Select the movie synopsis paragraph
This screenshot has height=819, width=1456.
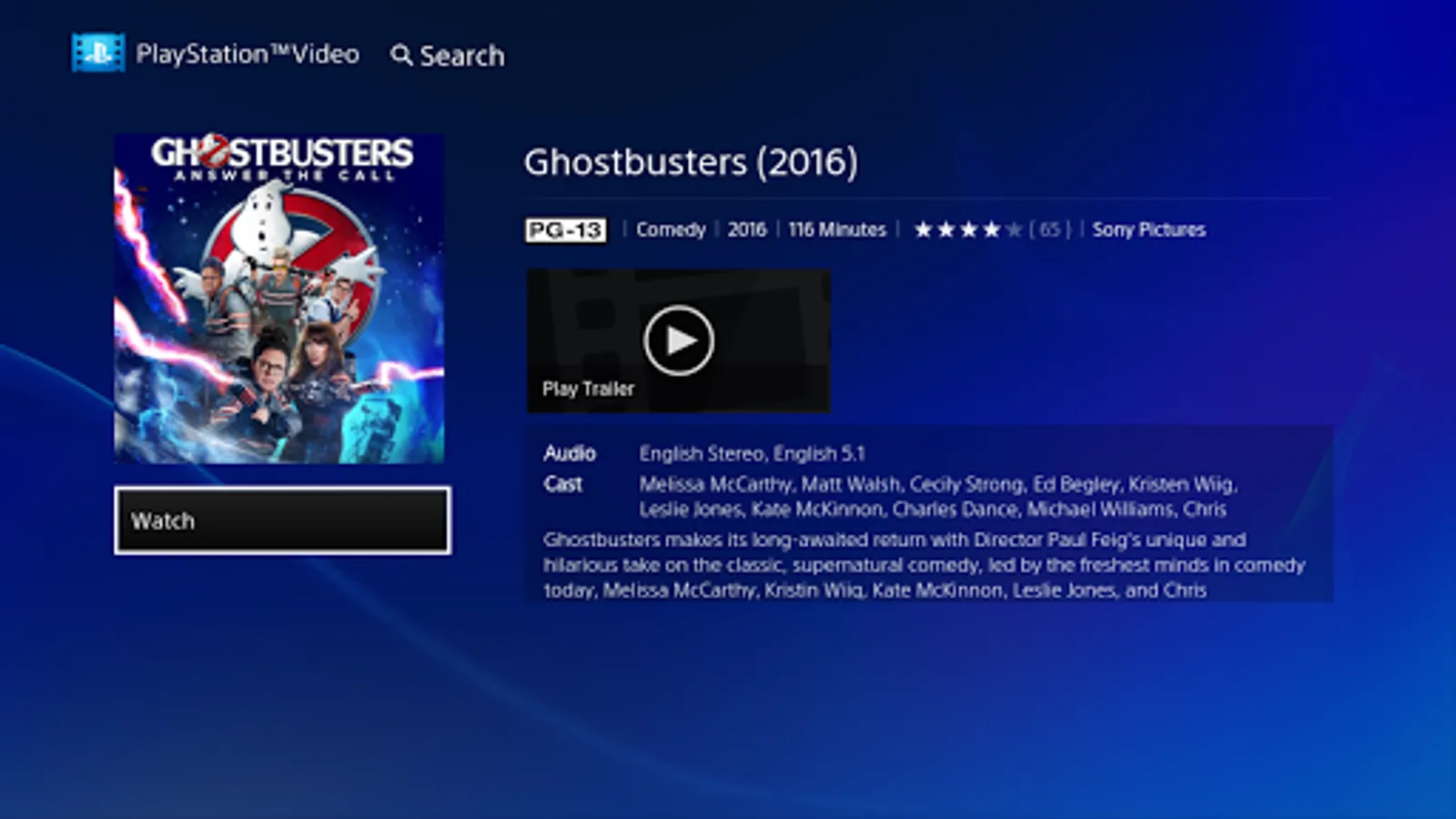924,564
